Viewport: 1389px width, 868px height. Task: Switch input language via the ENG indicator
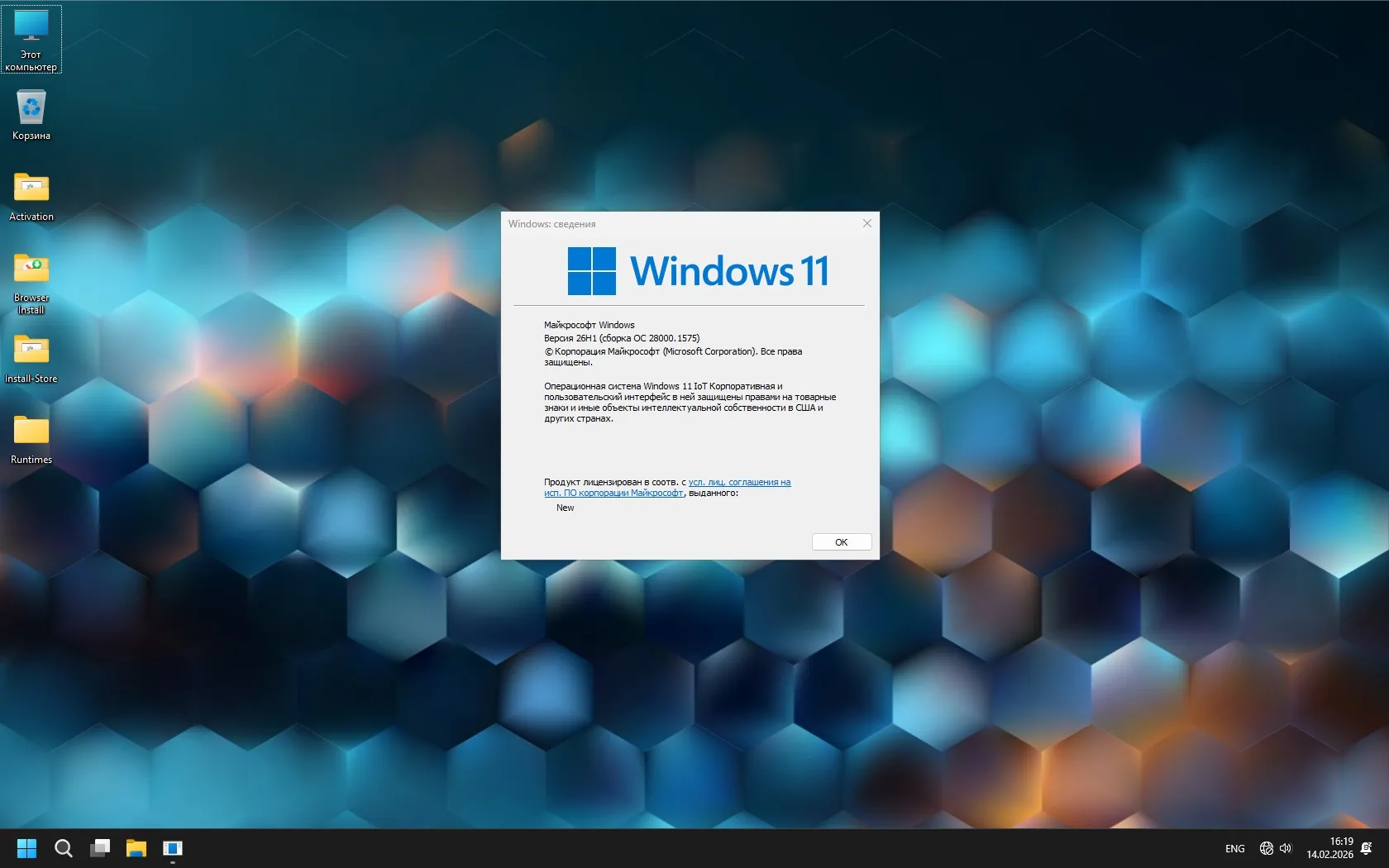point(1234,848)
